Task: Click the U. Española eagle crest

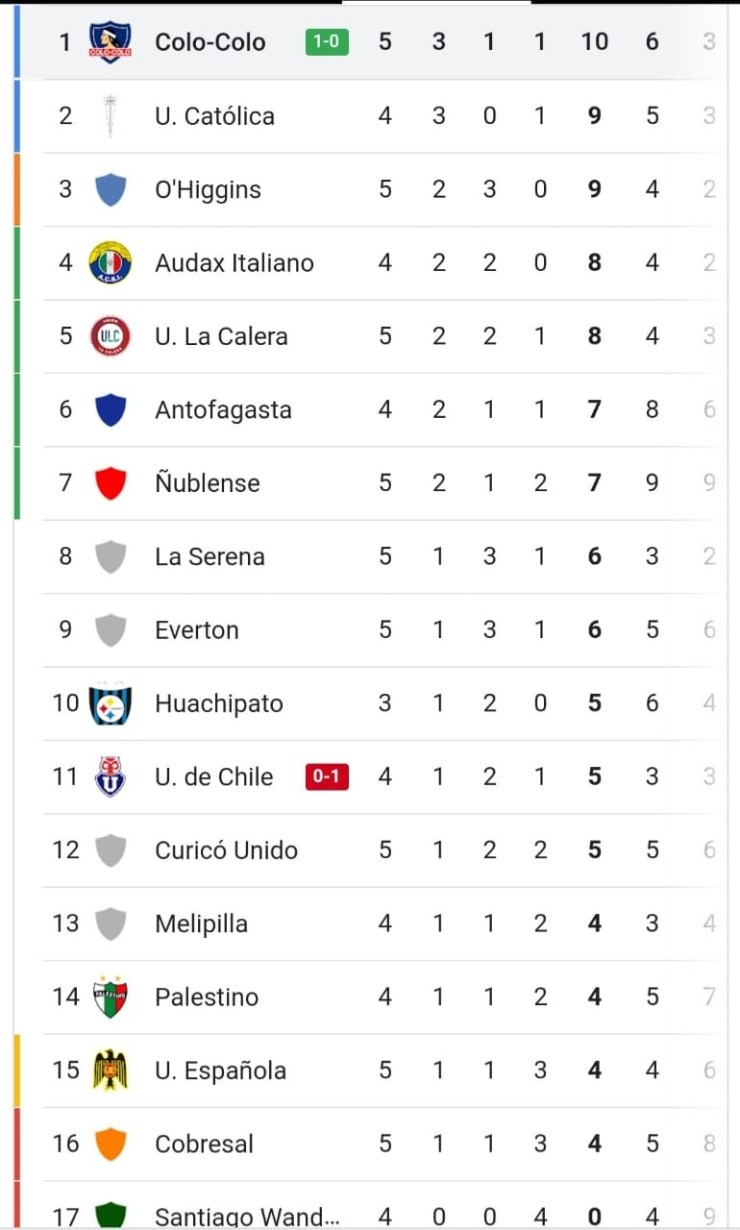Action: (110, 1070)
